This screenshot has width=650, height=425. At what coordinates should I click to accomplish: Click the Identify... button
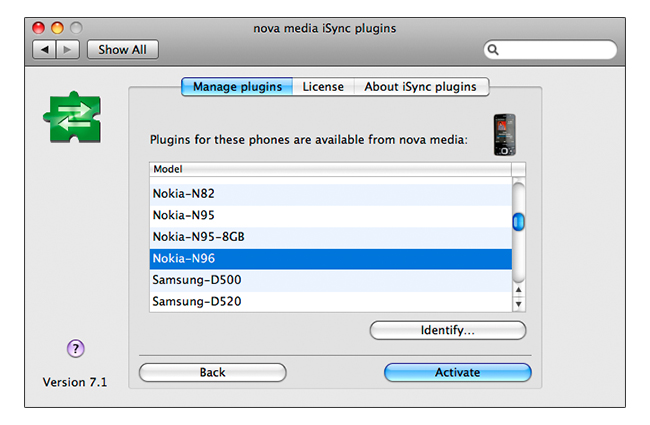point(448,330)
